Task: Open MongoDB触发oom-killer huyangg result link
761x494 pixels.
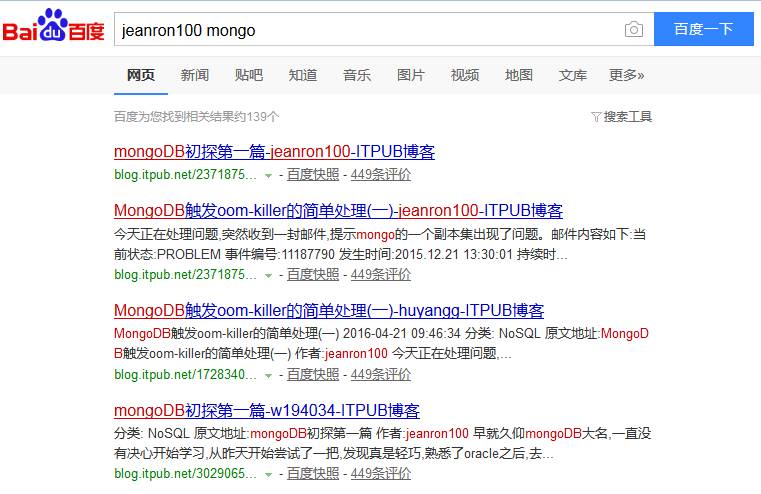Action: coord(329,311)
